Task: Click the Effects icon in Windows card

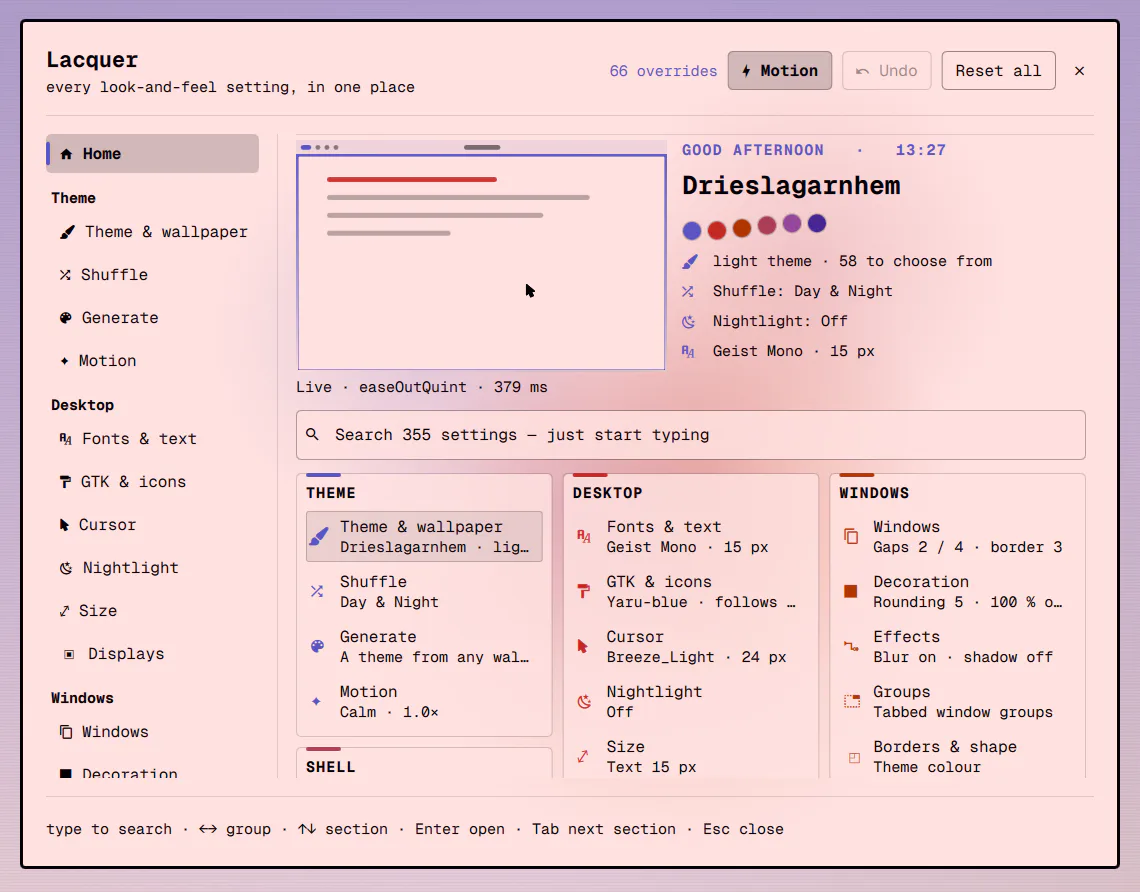Action: [x=851, y=646]
